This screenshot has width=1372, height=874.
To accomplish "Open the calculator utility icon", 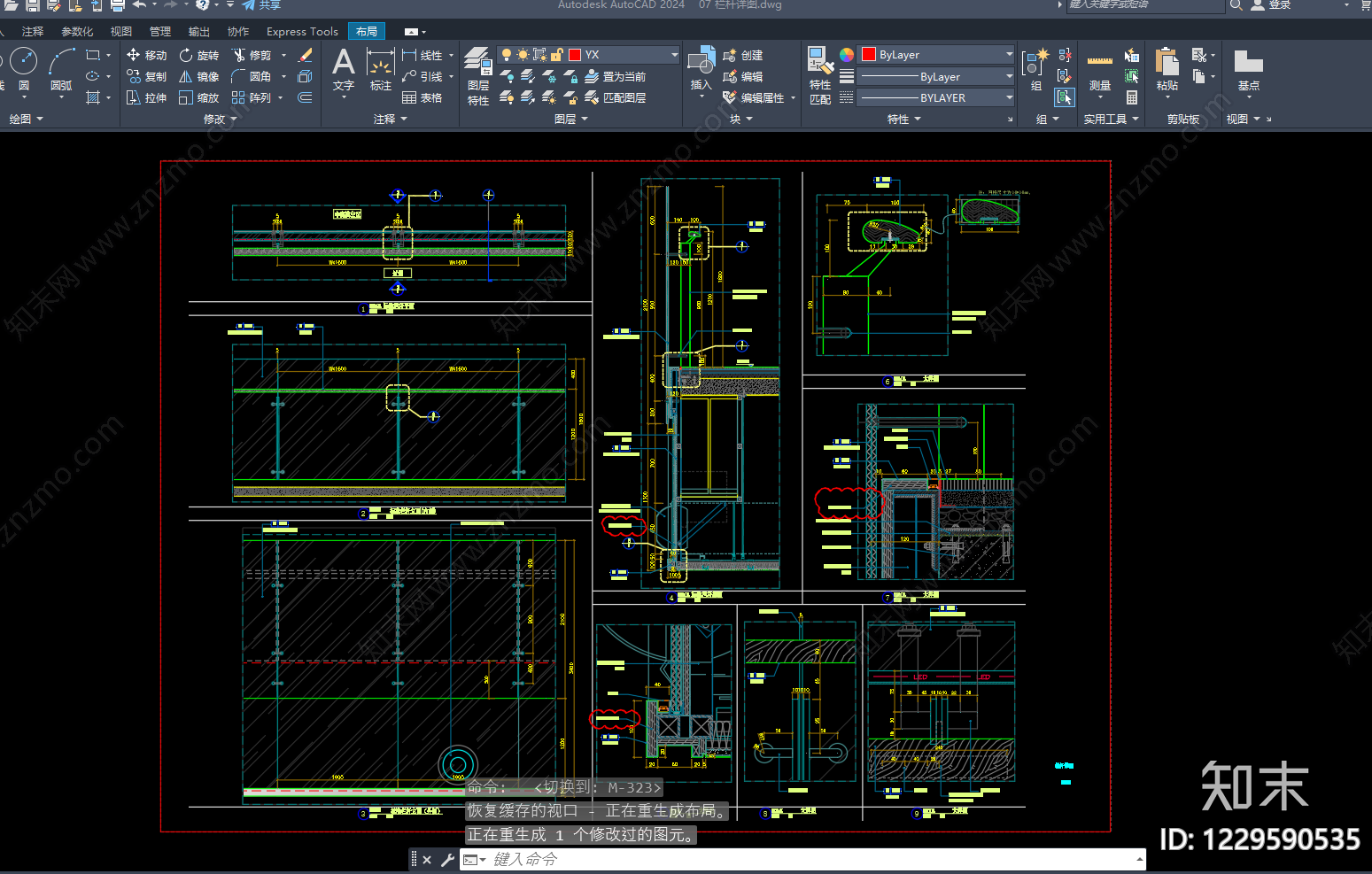I will [1132, 97].
